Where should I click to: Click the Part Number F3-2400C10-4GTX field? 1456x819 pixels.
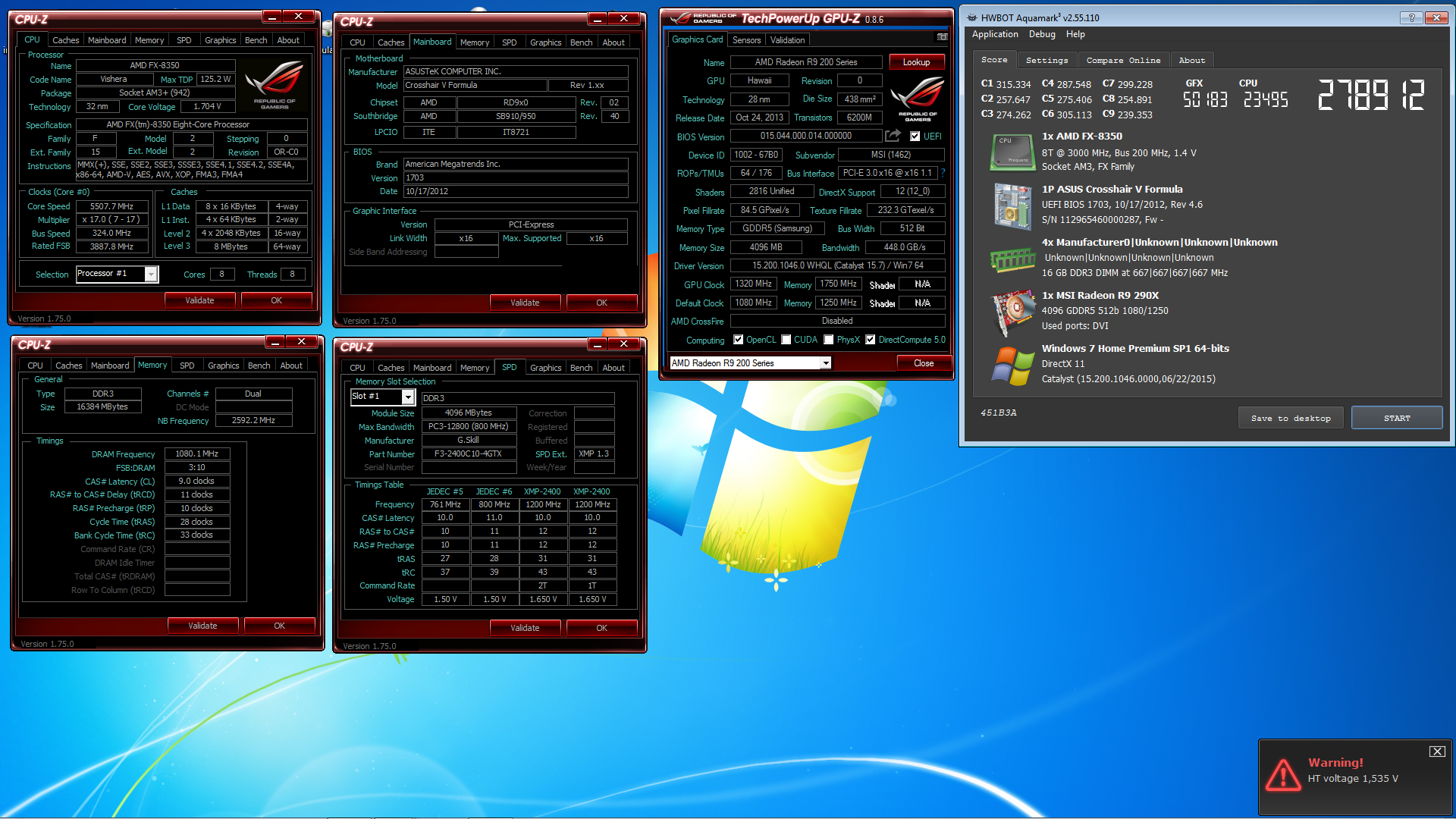coord(468,454)
